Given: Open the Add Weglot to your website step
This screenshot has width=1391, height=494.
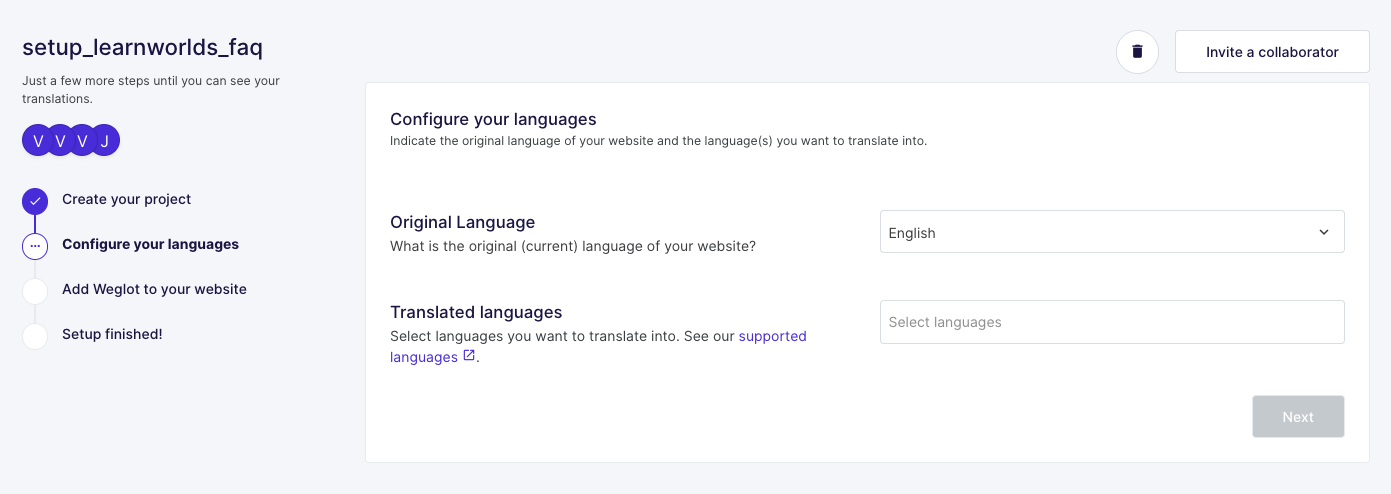Looking at the screenshot, I should pyautogui.click(x=154, y=289).
